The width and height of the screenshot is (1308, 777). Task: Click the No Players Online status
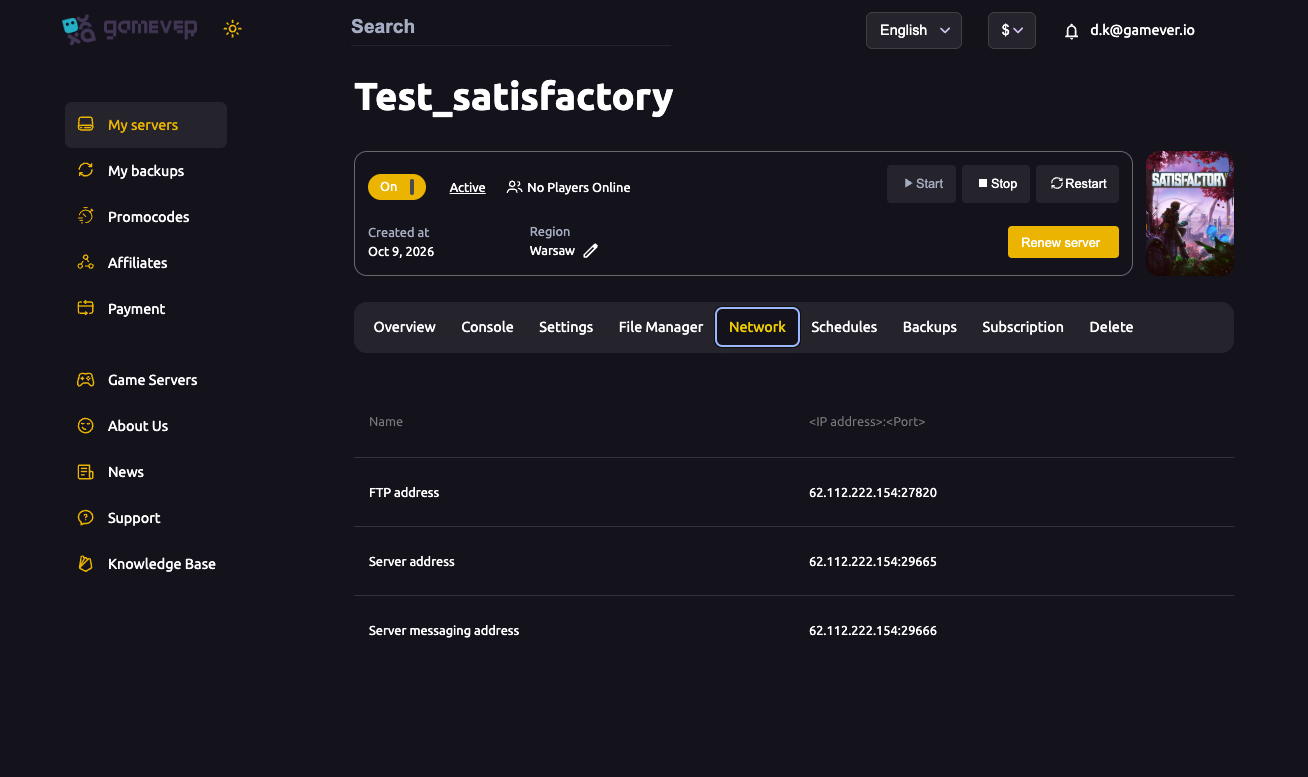569,187
